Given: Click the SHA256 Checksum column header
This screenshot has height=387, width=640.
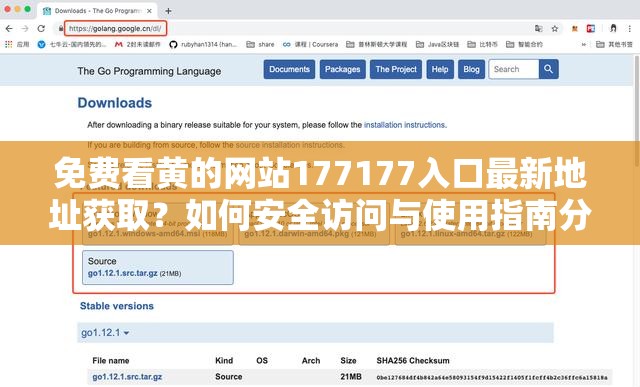Looking at the screenshot, I should (x=413, y=360).
